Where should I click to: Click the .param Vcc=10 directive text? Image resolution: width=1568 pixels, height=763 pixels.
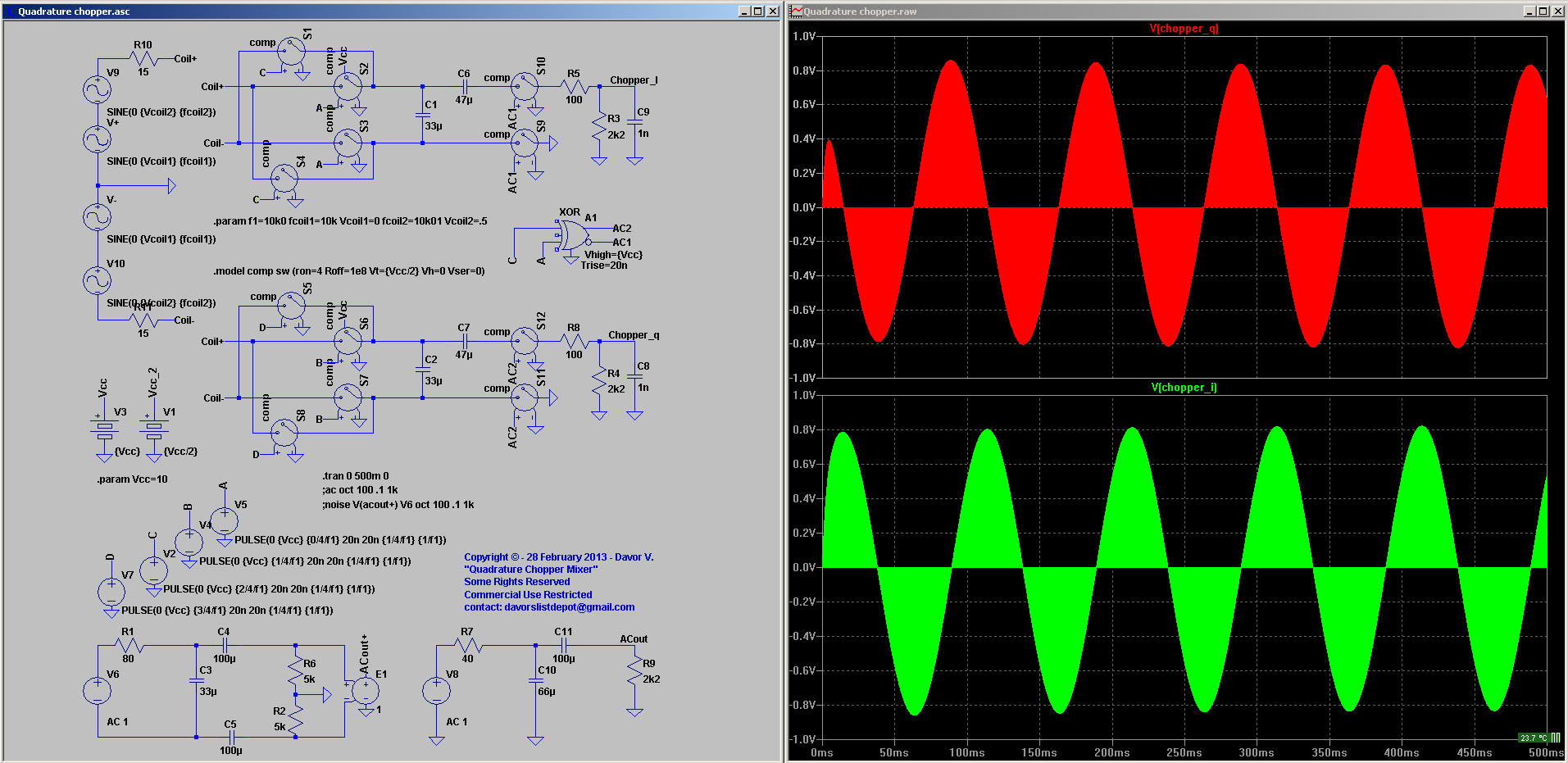(132, 479)
